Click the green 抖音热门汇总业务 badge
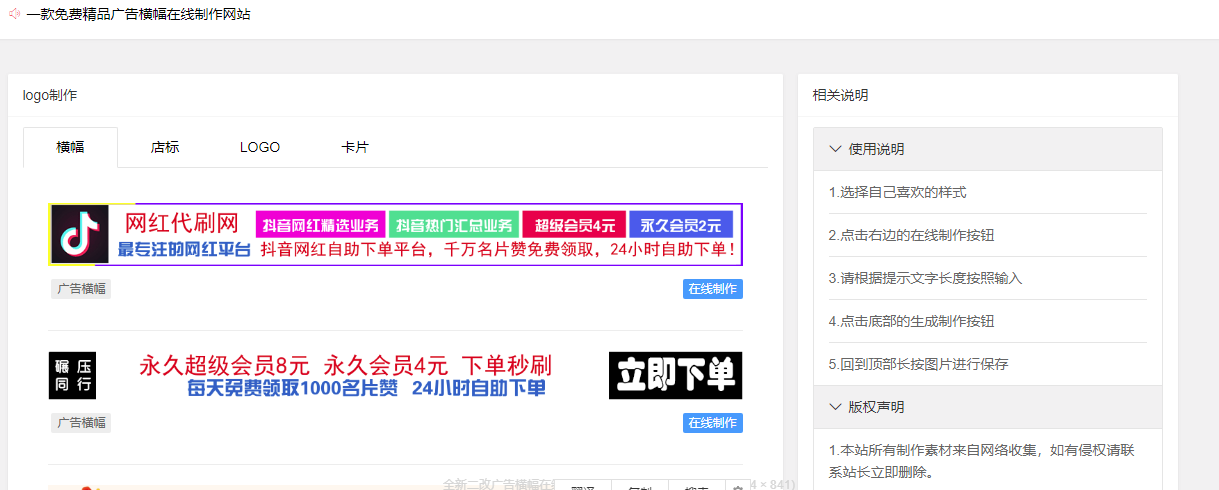This screenshot has width=1219, height=490. (x=455, y=224)
